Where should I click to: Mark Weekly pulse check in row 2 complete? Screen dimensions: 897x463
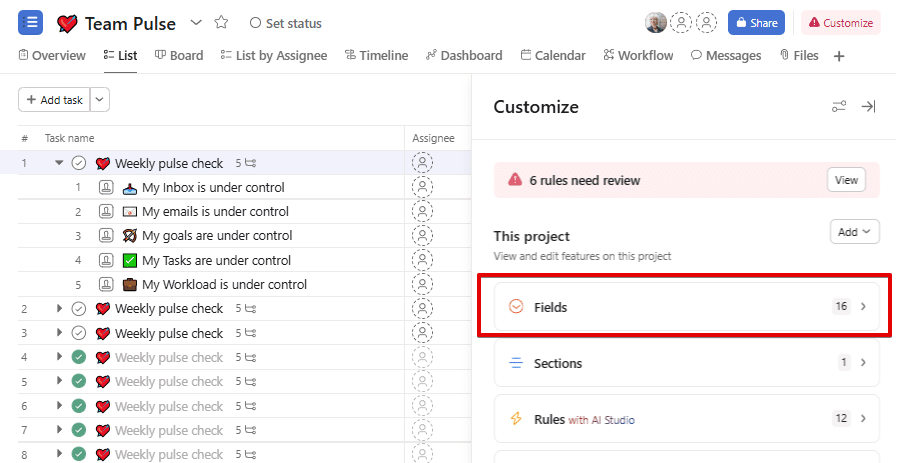pos(79,309)
